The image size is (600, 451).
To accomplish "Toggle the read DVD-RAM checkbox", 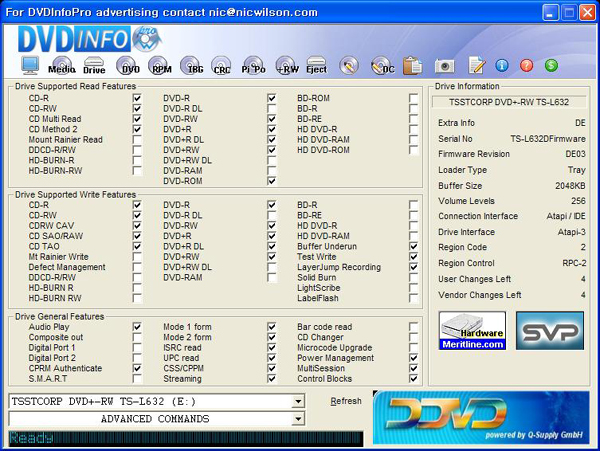I will tap(271, 170).
